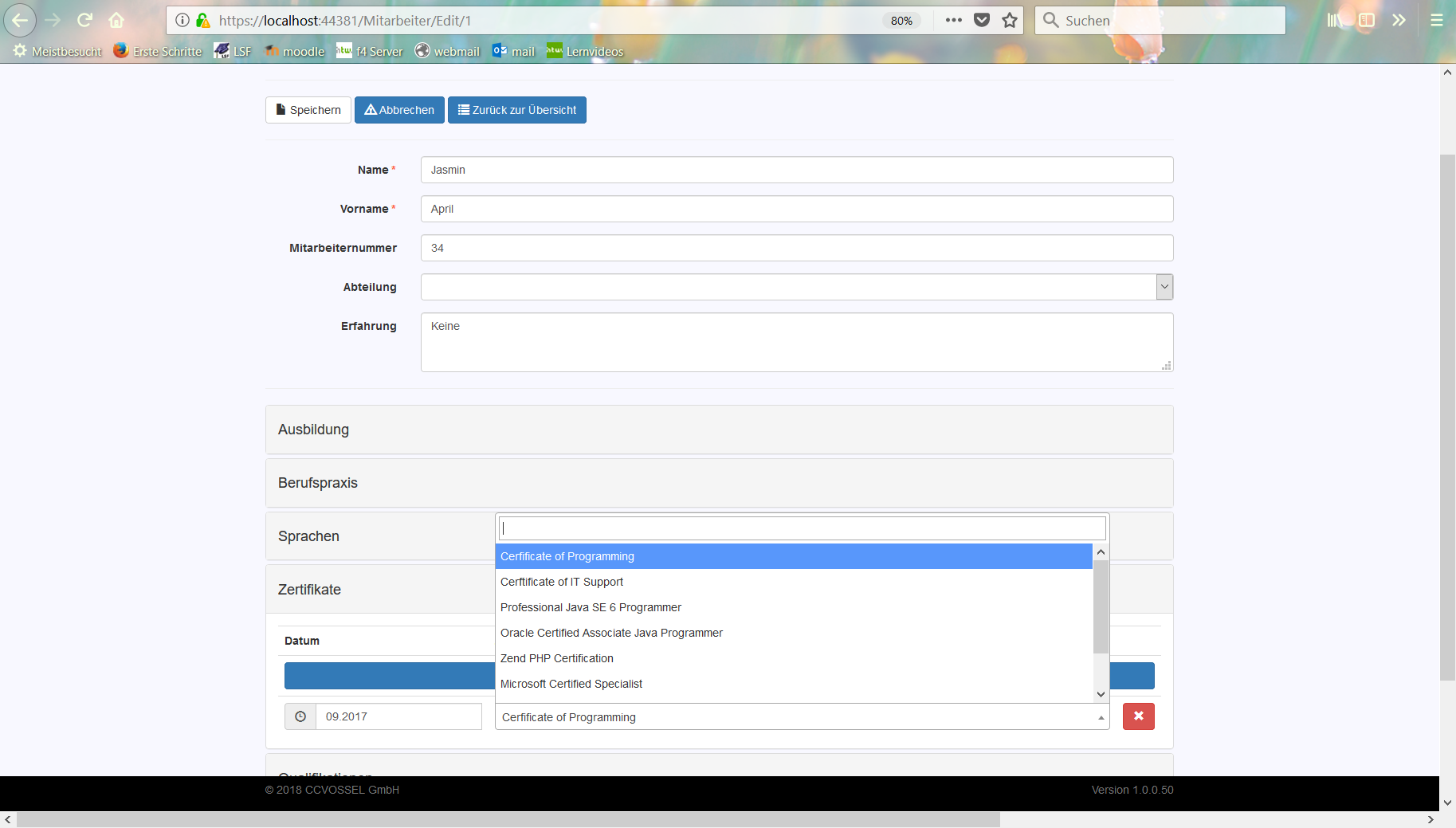Expand the Berufspraxis section
Image resolution: width=1456 pixels, height=828 pixels.
click(318, 483)
